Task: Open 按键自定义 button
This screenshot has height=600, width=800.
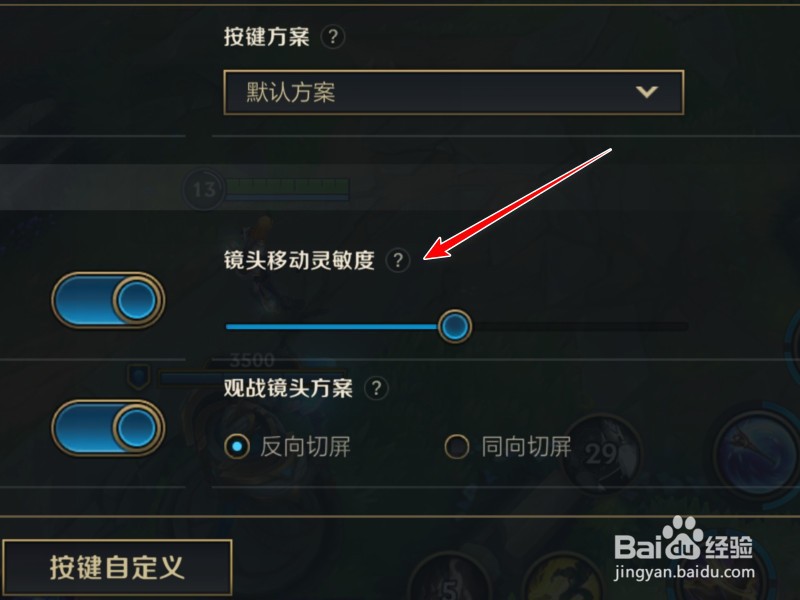Action: 117,567
